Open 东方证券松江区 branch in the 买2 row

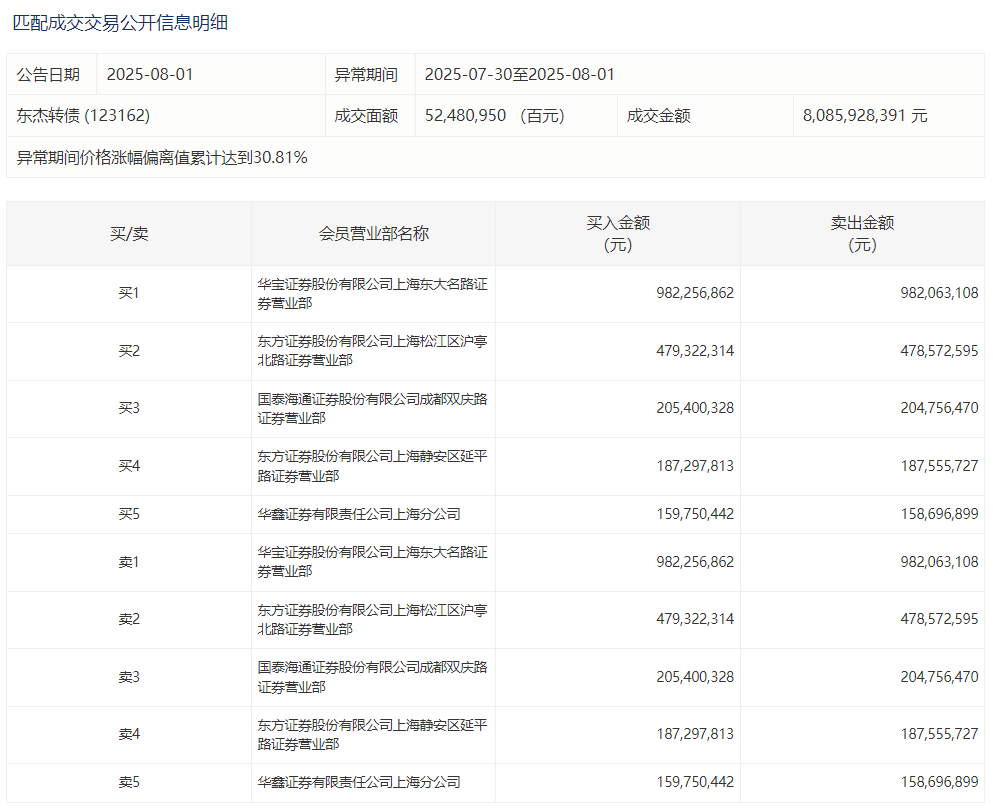372,351
